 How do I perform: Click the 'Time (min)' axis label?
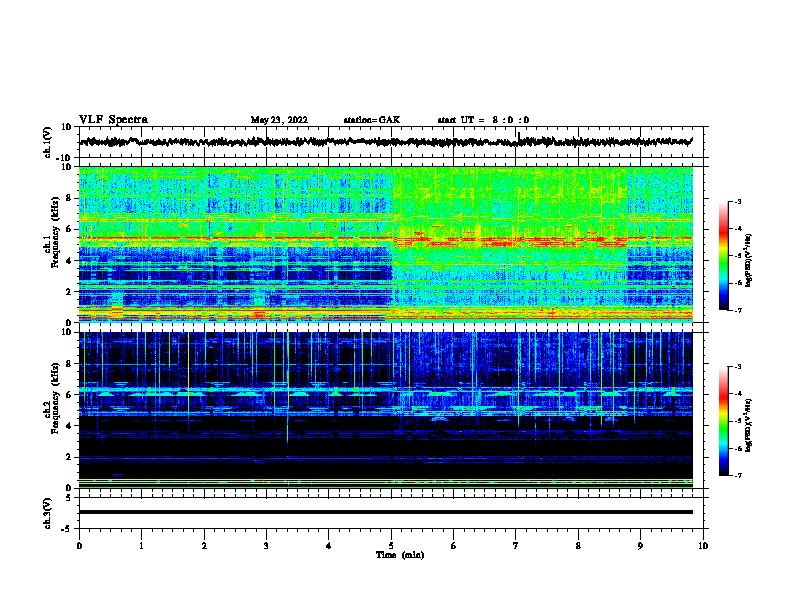coord(400,555)
